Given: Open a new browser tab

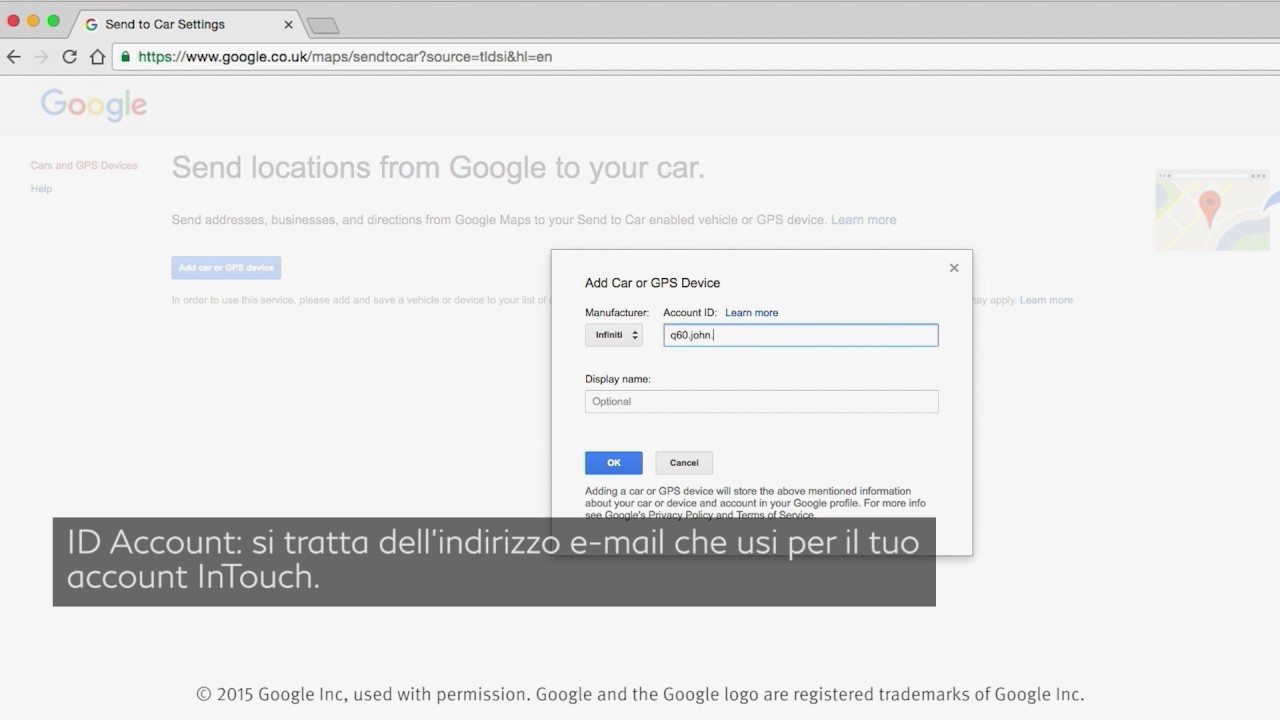Looking at the screenshot, I should click(323, 26).
